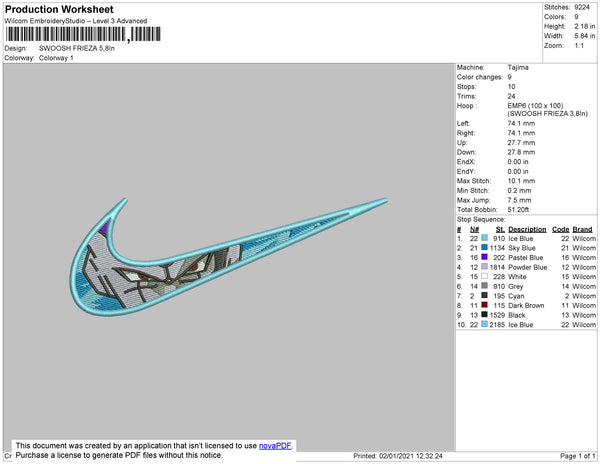Click the Page 1 of 1 footer text
Screen dimensions: 600x464
pos(577,456)
